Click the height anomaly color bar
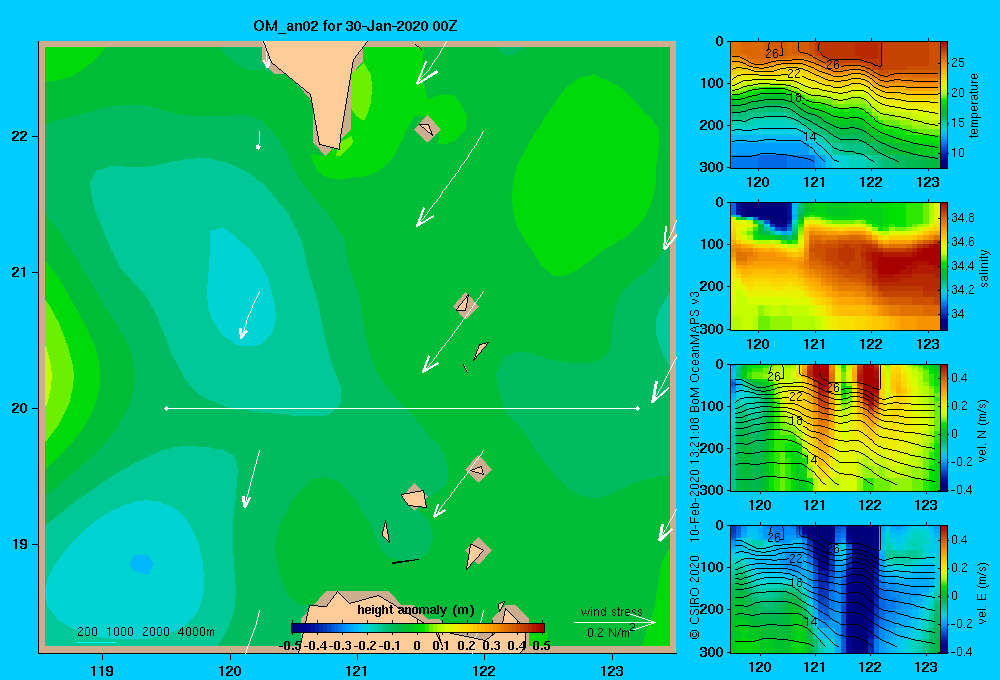 (418, 628)
